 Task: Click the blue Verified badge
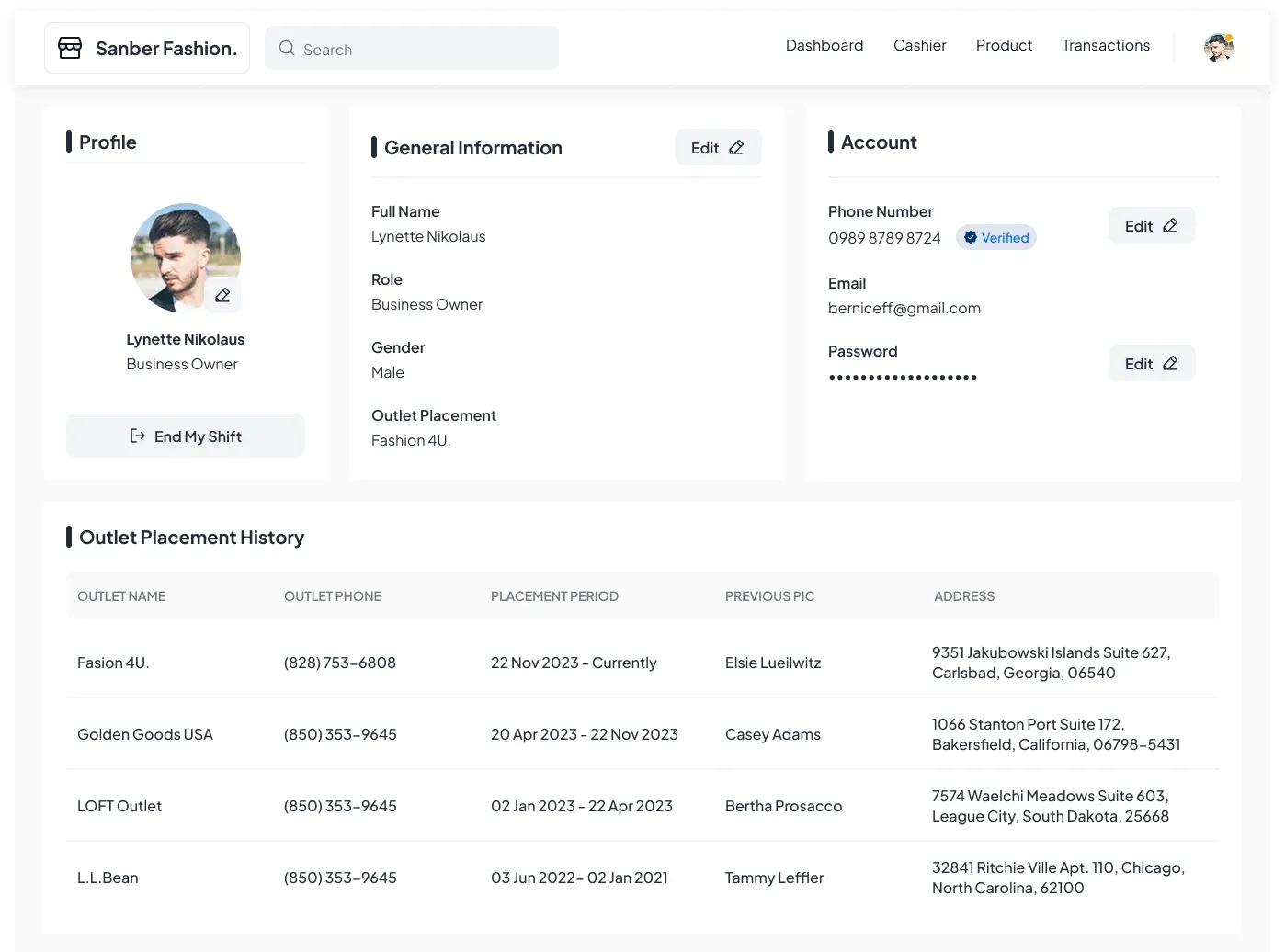tap(996, 237)
